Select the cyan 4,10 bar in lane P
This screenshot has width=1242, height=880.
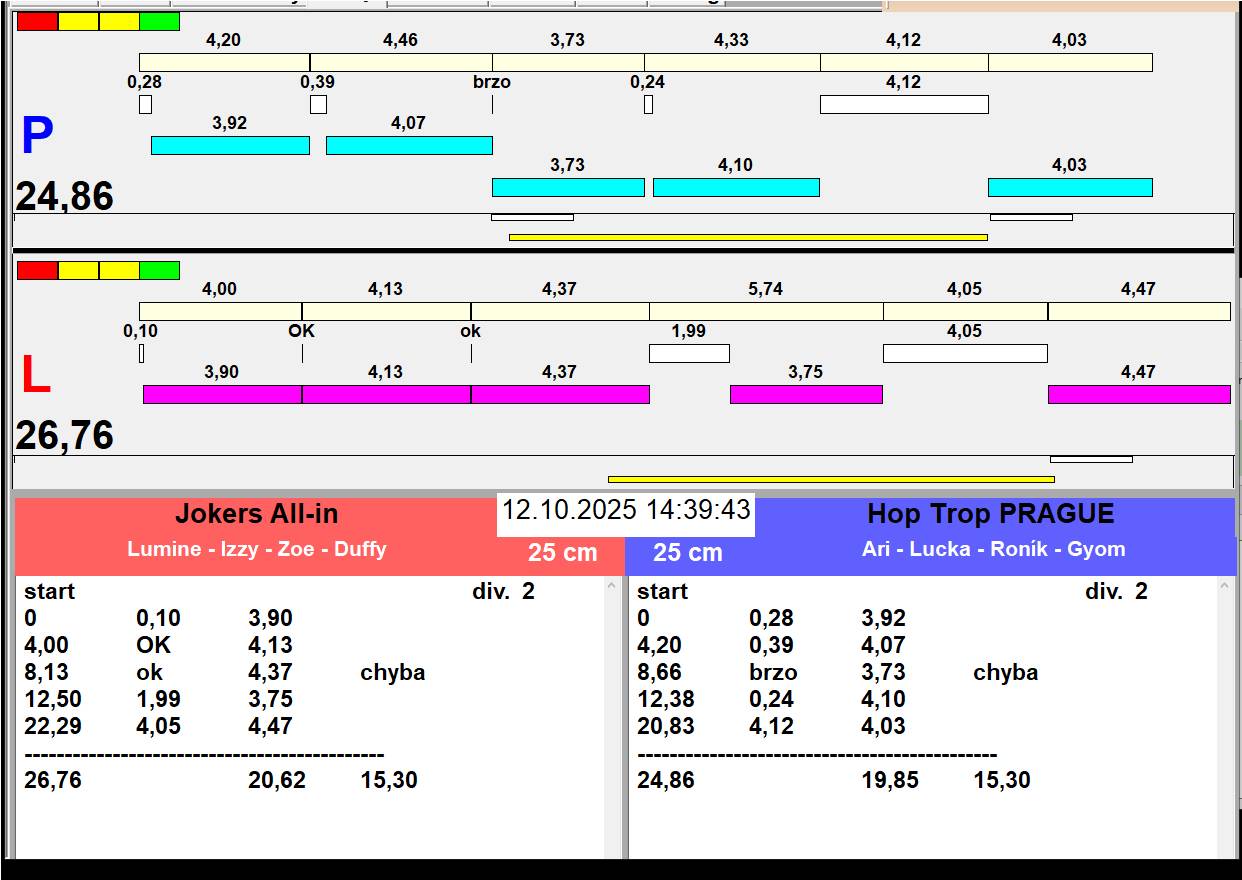click(736, 187)
